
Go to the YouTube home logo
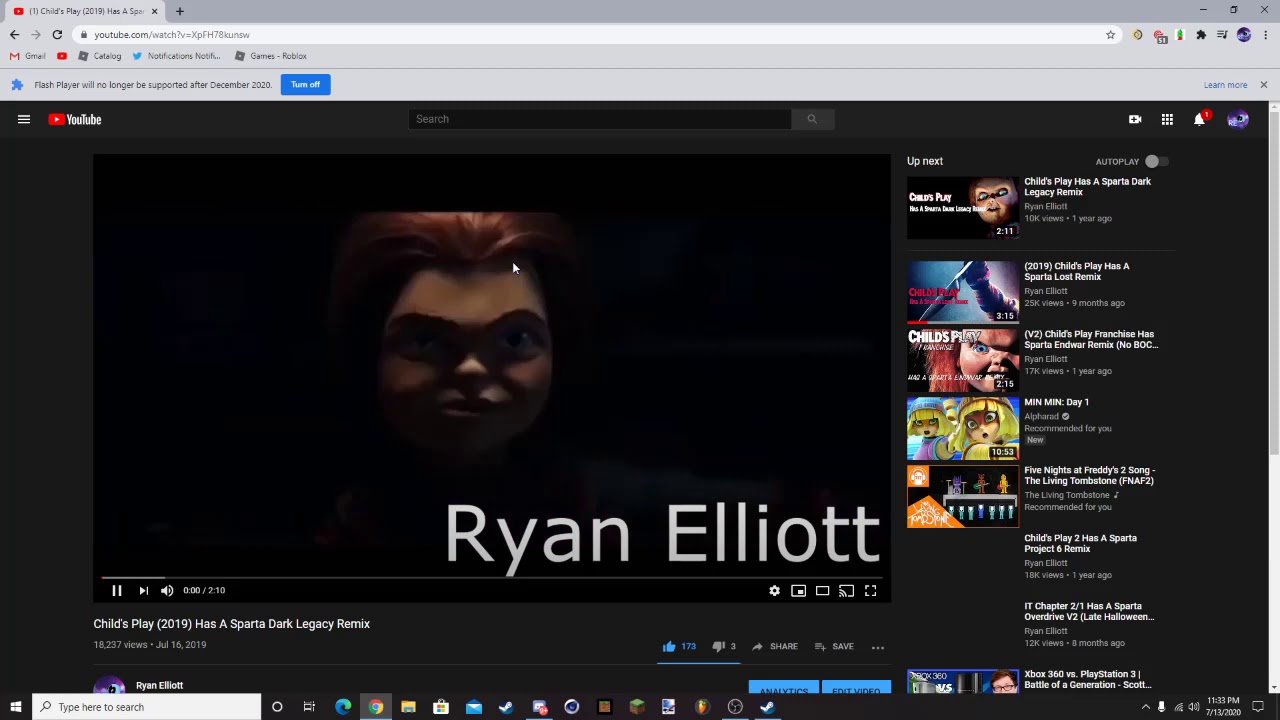pos(75,119)
